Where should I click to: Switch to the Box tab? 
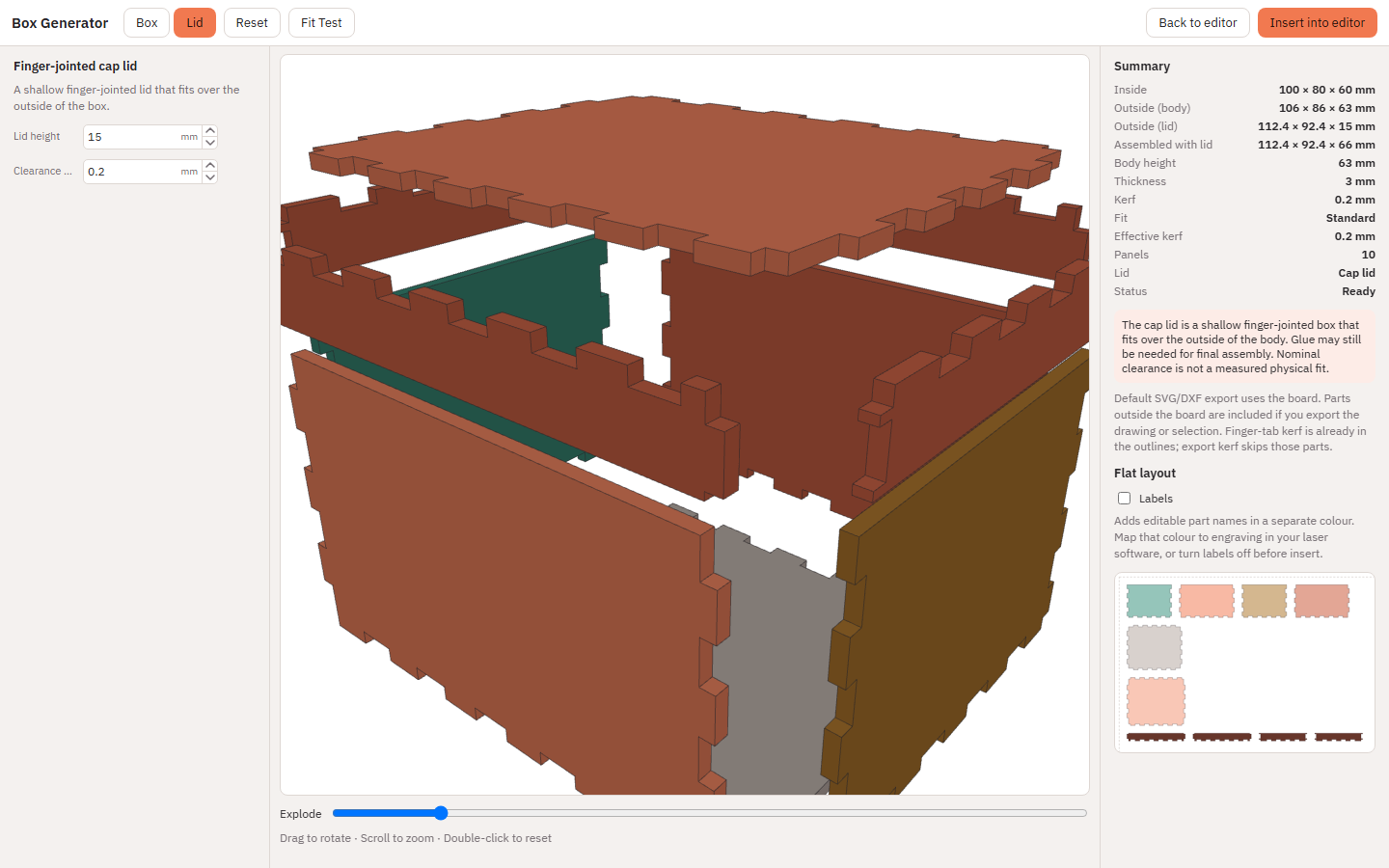pyautogui.click(x=147, y=22)
